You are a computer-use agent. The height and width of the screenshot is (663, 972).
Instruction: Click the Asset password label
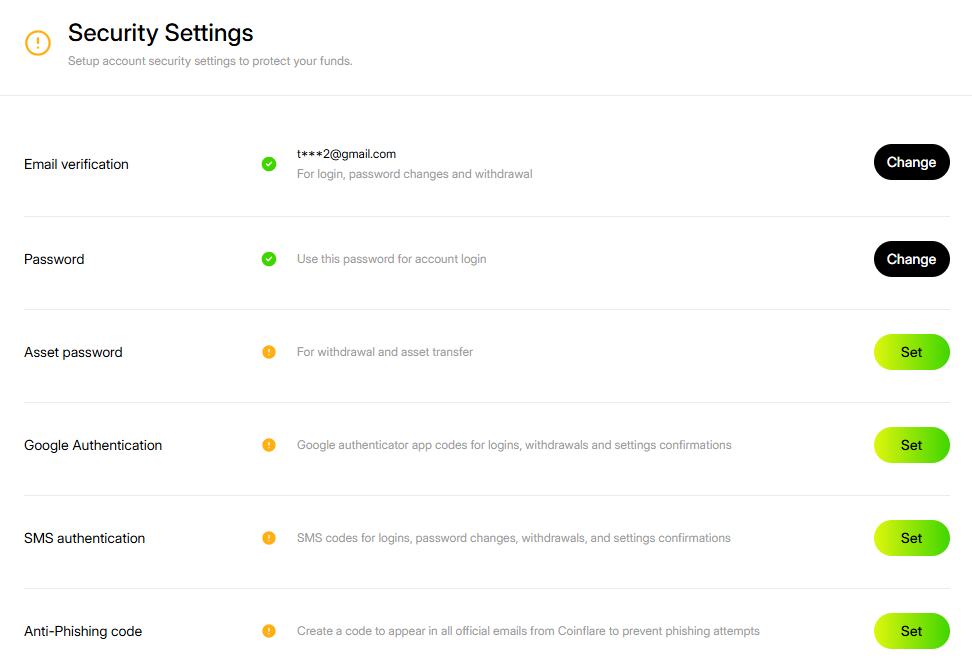(x=73, y=352)
